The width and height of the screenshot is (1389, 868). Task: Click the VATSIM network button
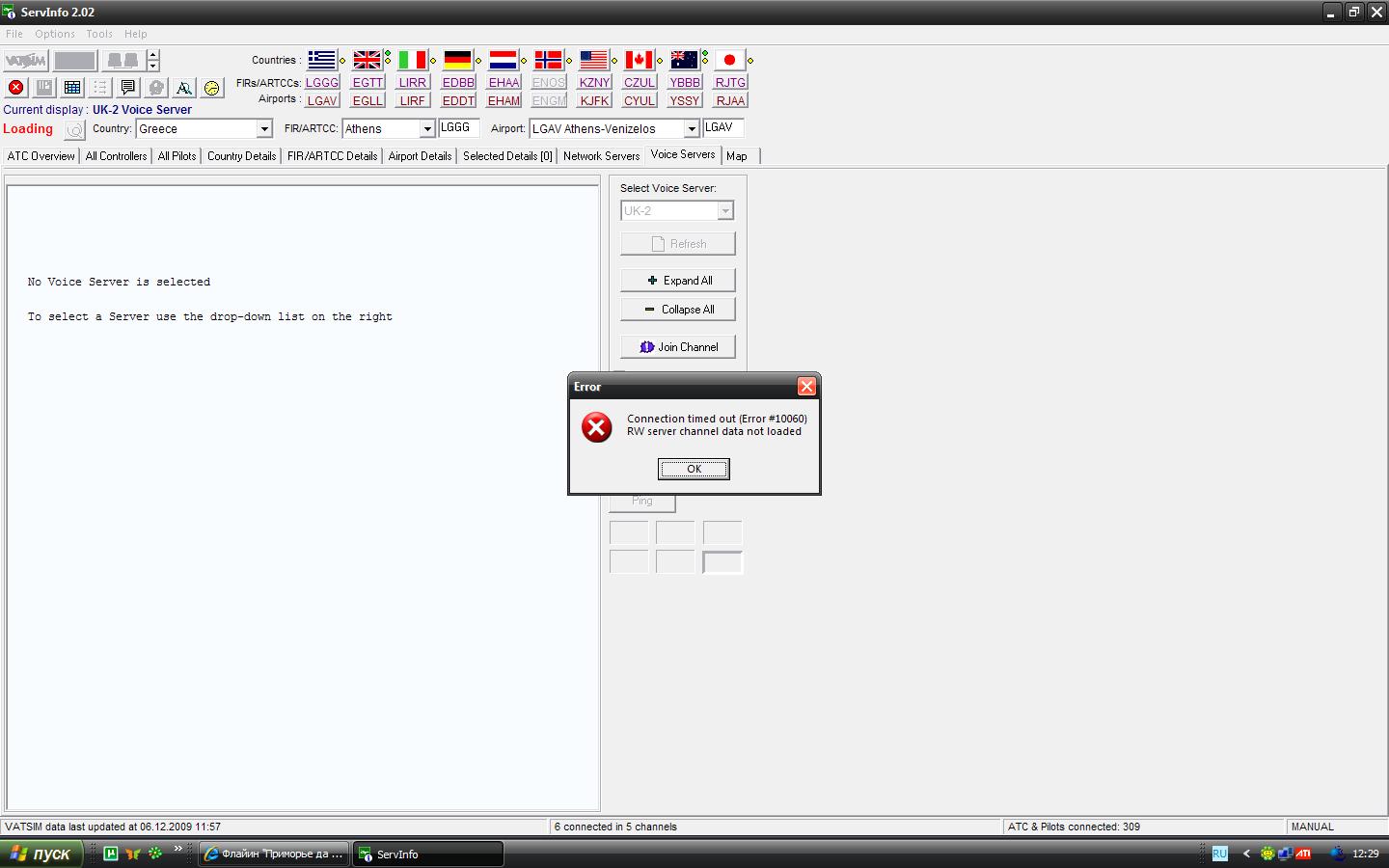pos(25,61)
